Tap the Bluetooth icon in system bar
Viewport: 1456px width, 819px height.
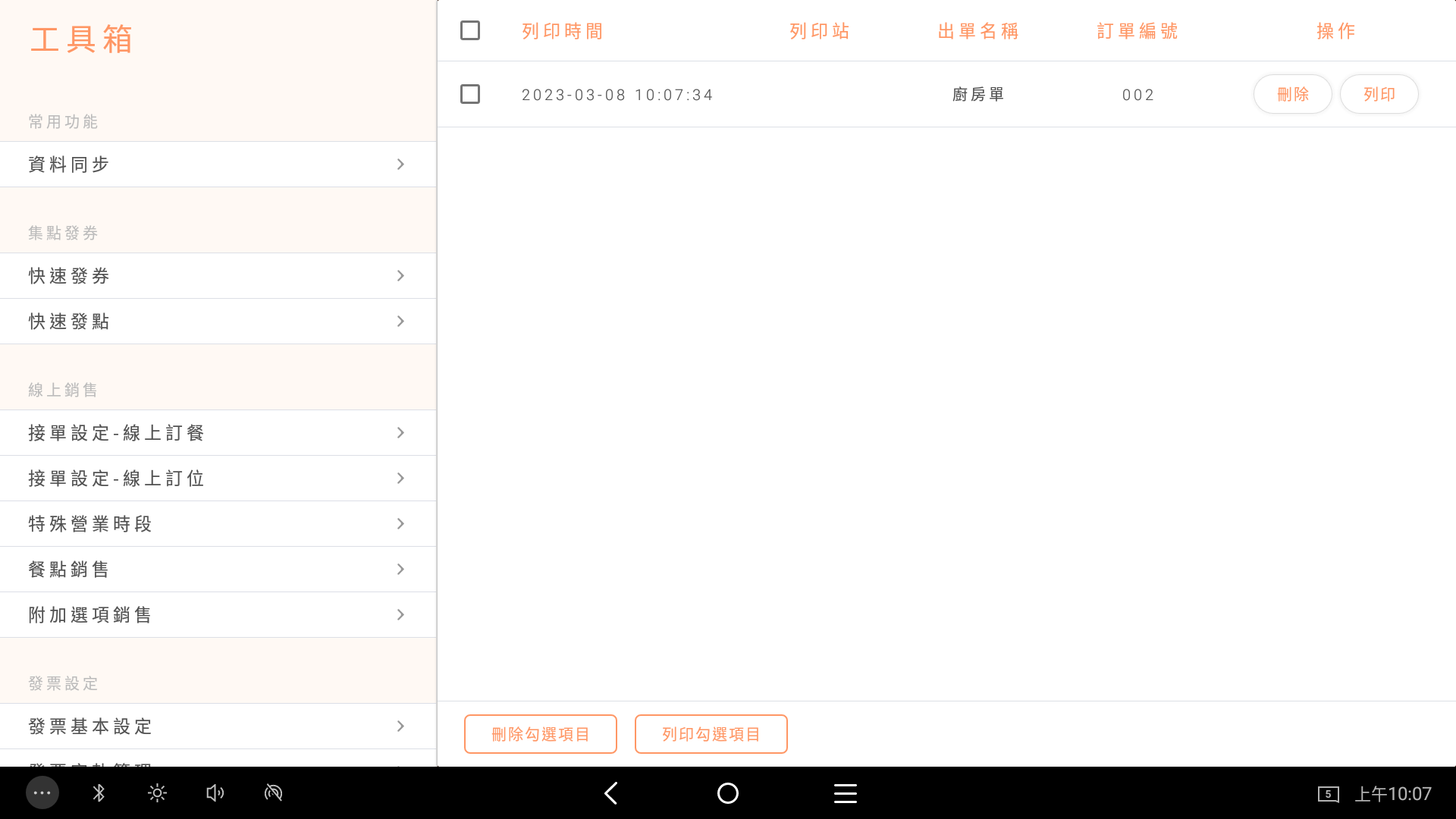pyautogui.click(x=99, y=793)
